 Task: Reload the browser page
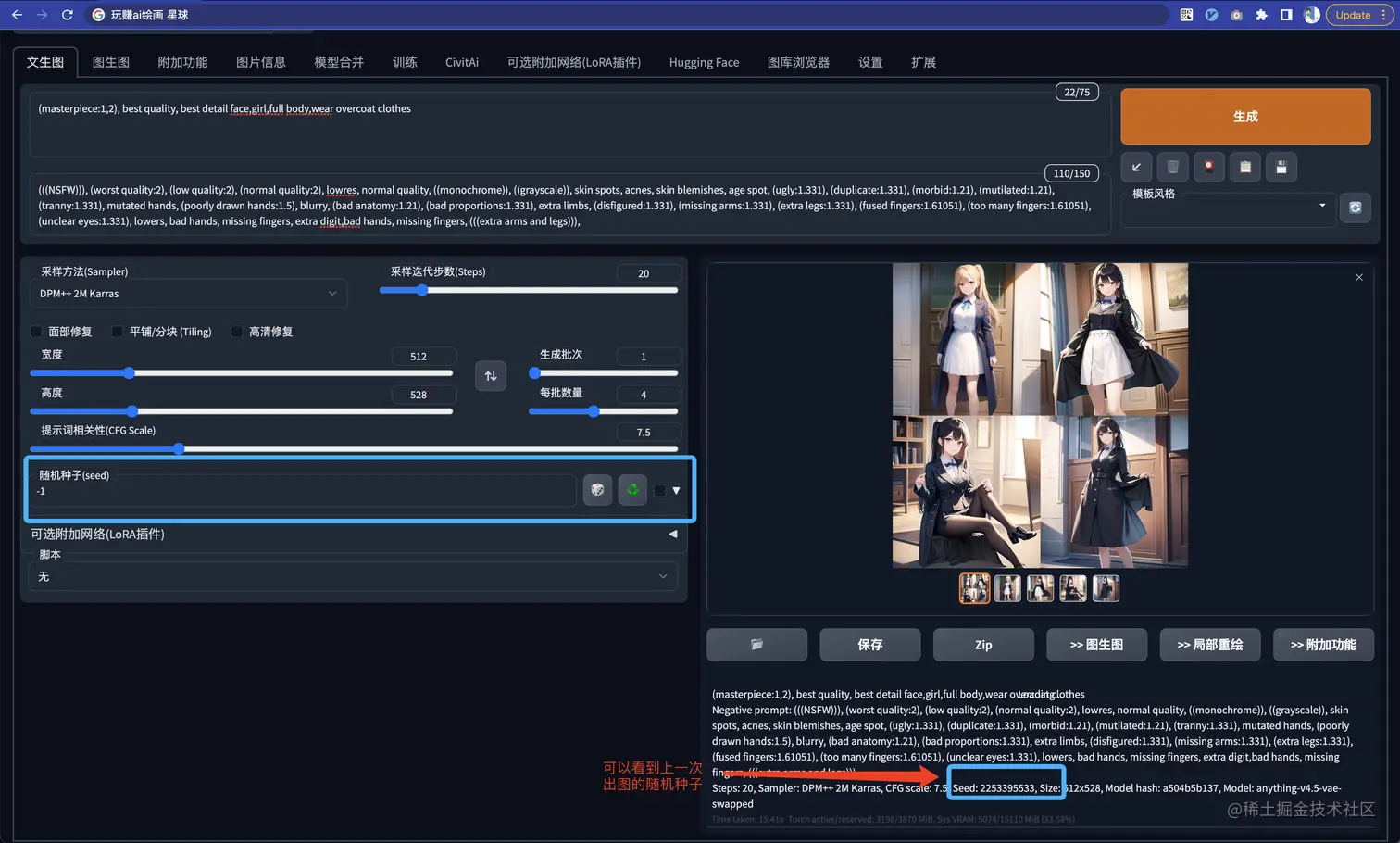point(67,15)
